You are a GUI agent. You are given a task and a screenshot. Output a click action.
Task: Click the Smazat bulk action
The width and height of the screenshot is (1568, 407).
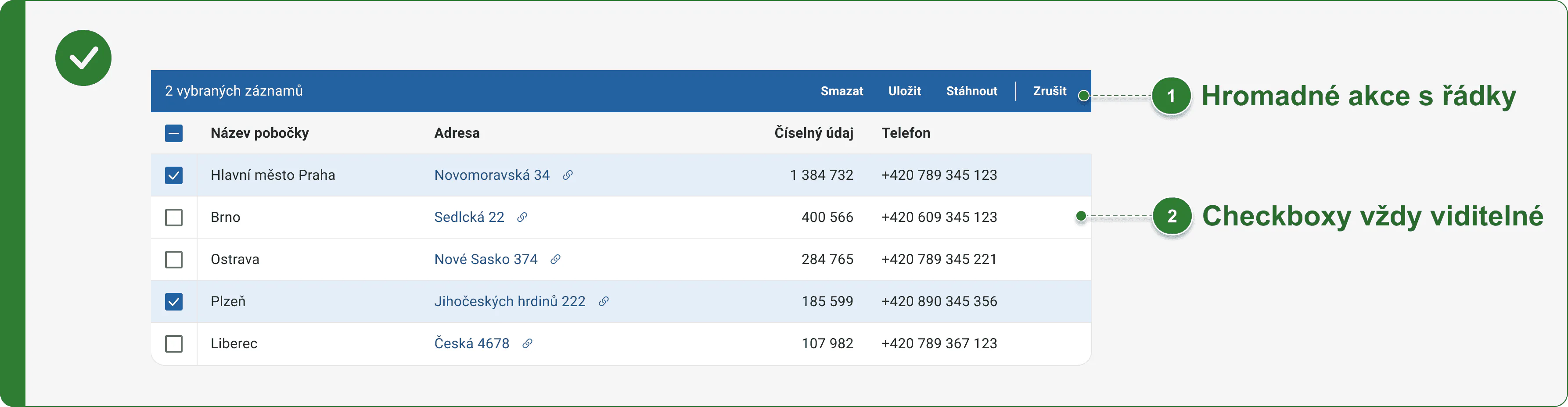click(x=842, y=91)
